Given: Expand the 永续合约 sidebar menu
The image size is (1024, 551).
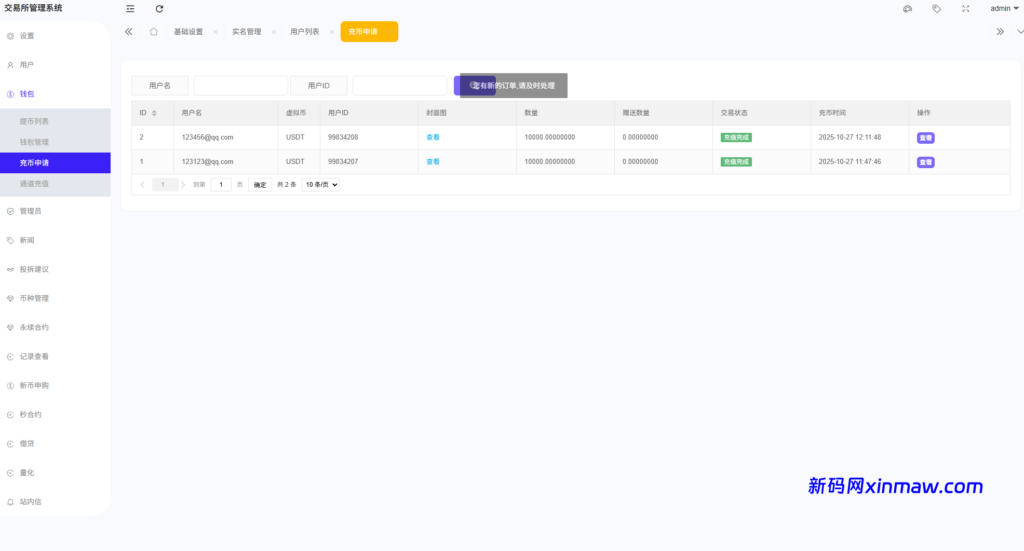Looking at the screenshot, I should coord(34,327).
